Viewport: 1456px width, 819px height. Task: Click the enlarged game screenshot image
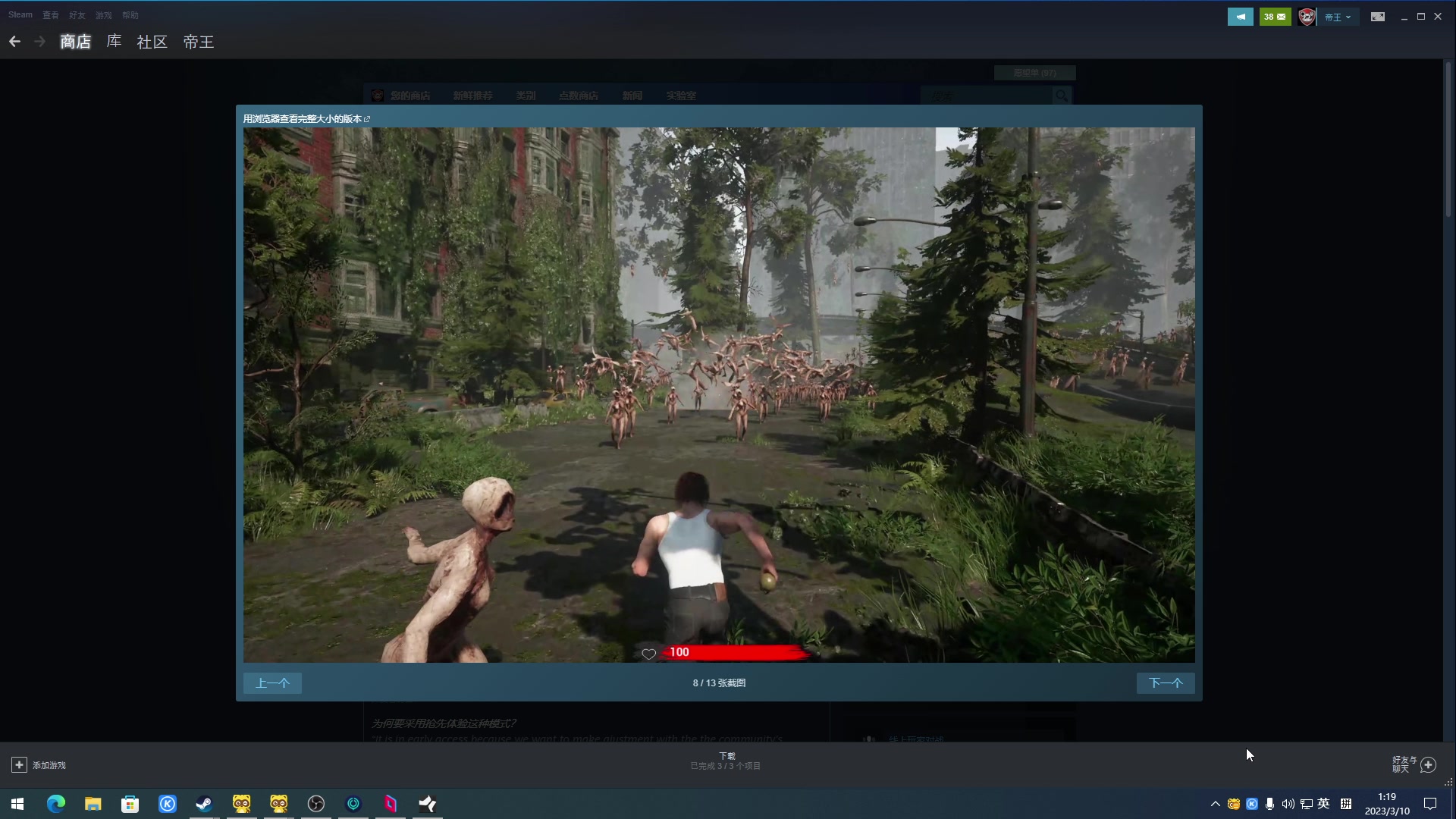[x=719, y=395]
